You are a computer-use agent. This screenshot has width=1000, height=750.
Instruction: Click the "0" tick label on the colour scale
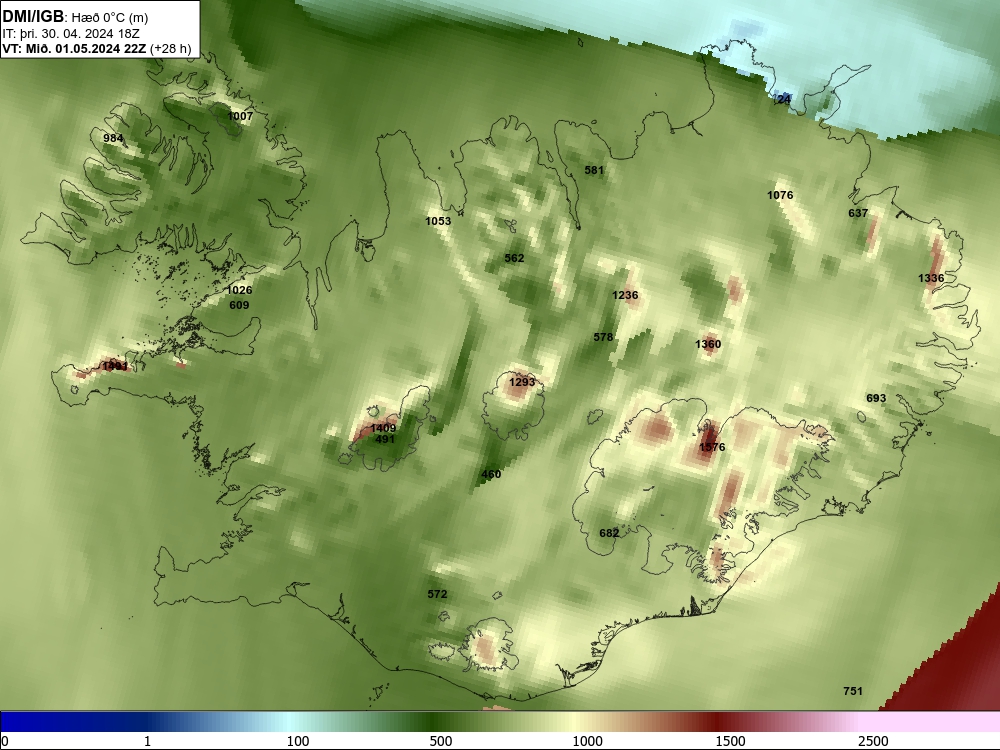(5, 741)
